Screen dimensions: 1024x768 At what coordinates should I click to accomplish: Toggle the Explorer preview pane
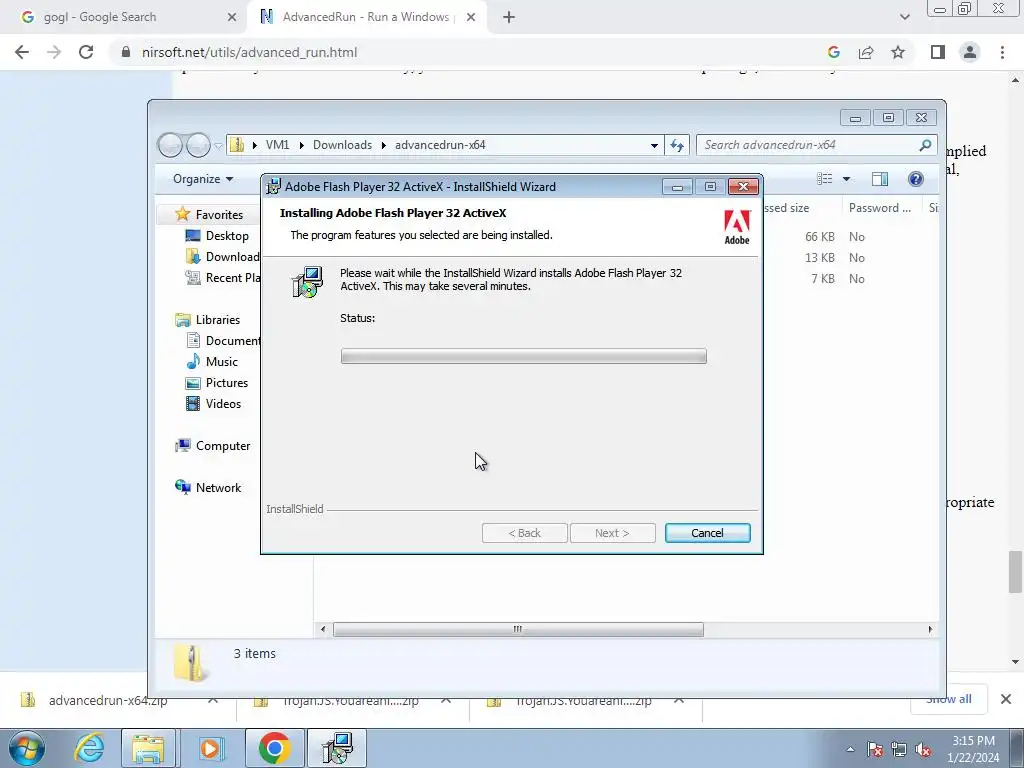[880, 179]
